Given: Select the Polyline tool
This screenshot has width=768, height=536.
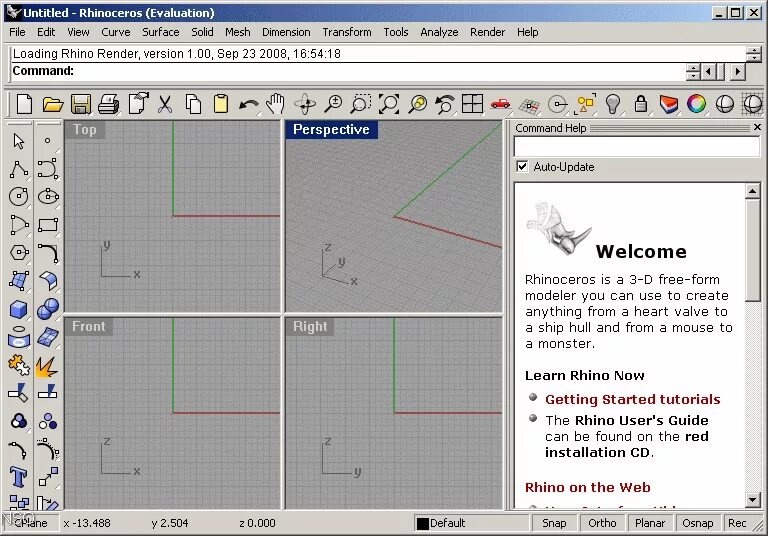Looking at the screenshot, I should [x=19, y=169].
